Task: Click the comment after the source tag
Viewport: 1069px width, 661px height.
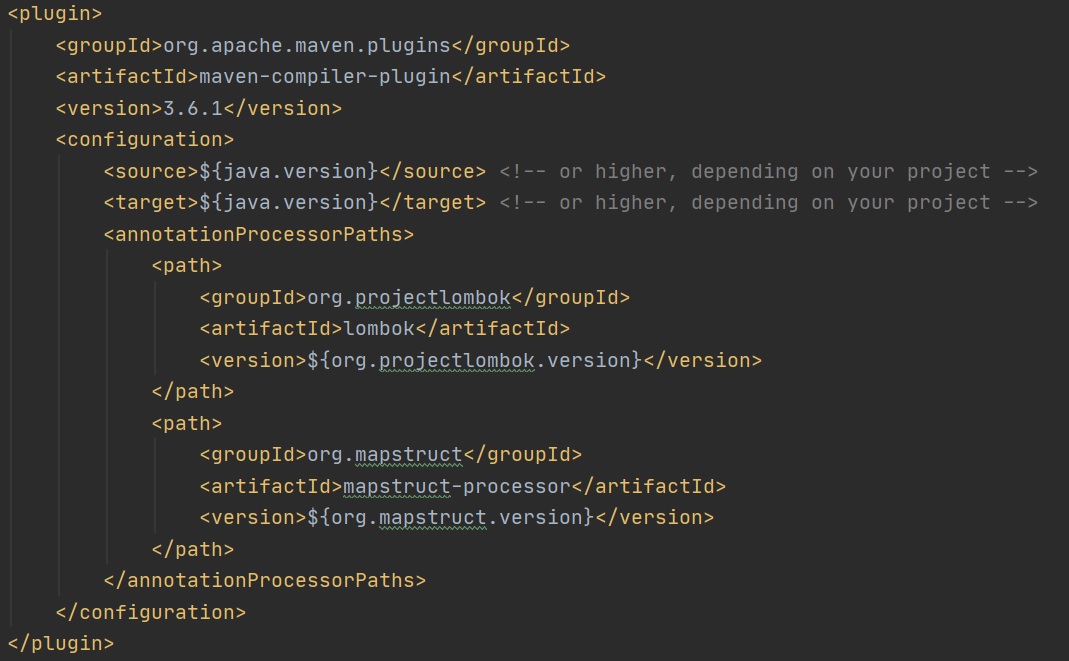Action: 768,171
